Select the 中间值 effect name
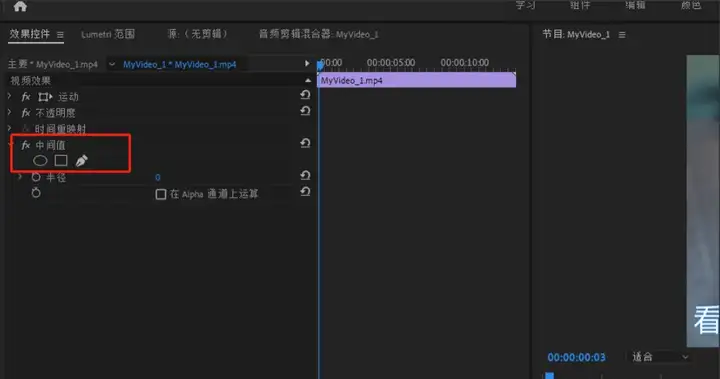 (x=51, y=146)
